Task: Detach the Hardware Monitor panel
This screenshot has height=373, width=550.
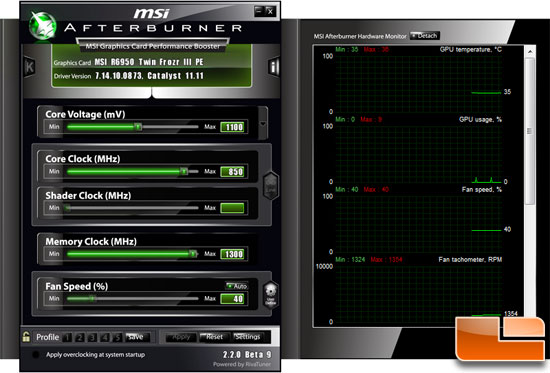Action: click(424, 36)
